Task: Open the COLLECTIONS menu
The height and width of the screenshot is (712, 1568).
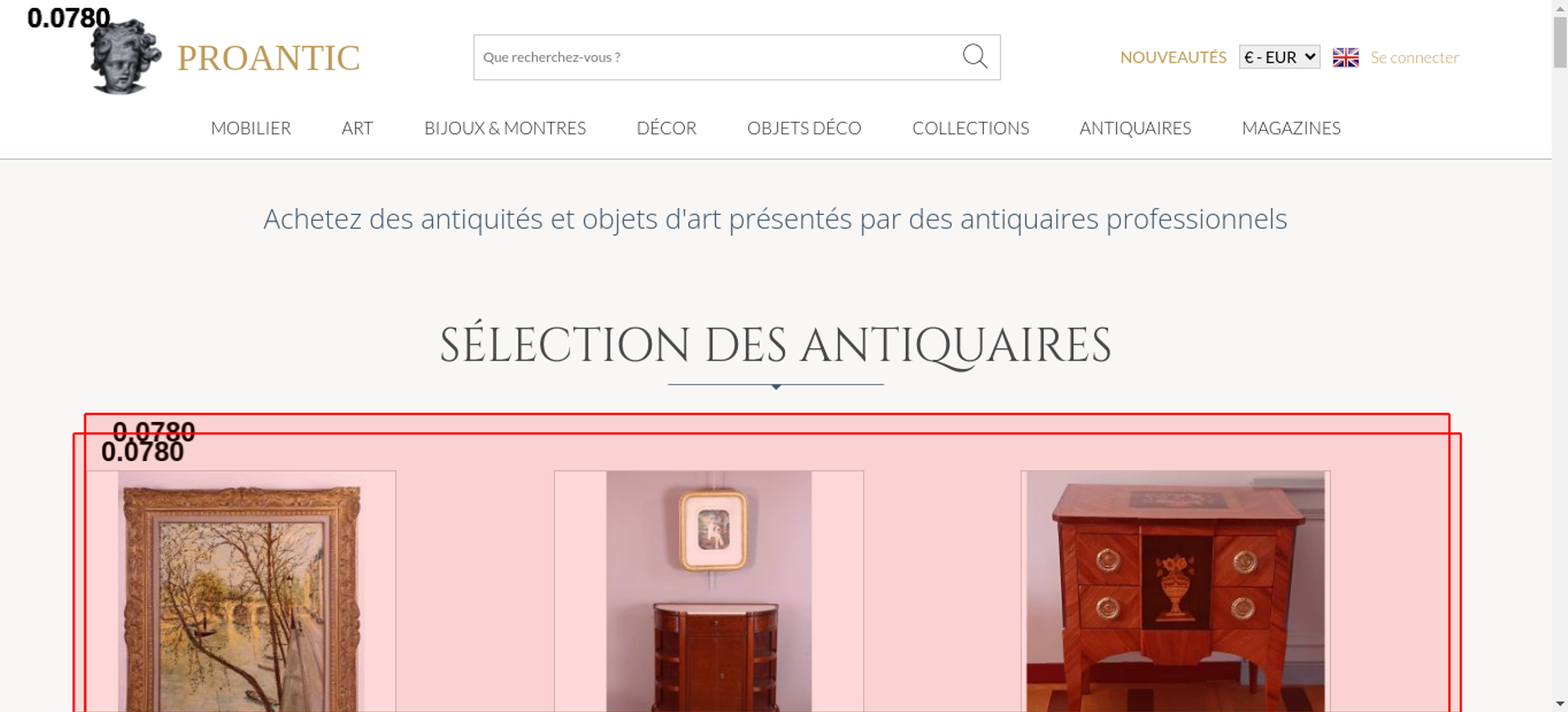Action: coord(971,128)
